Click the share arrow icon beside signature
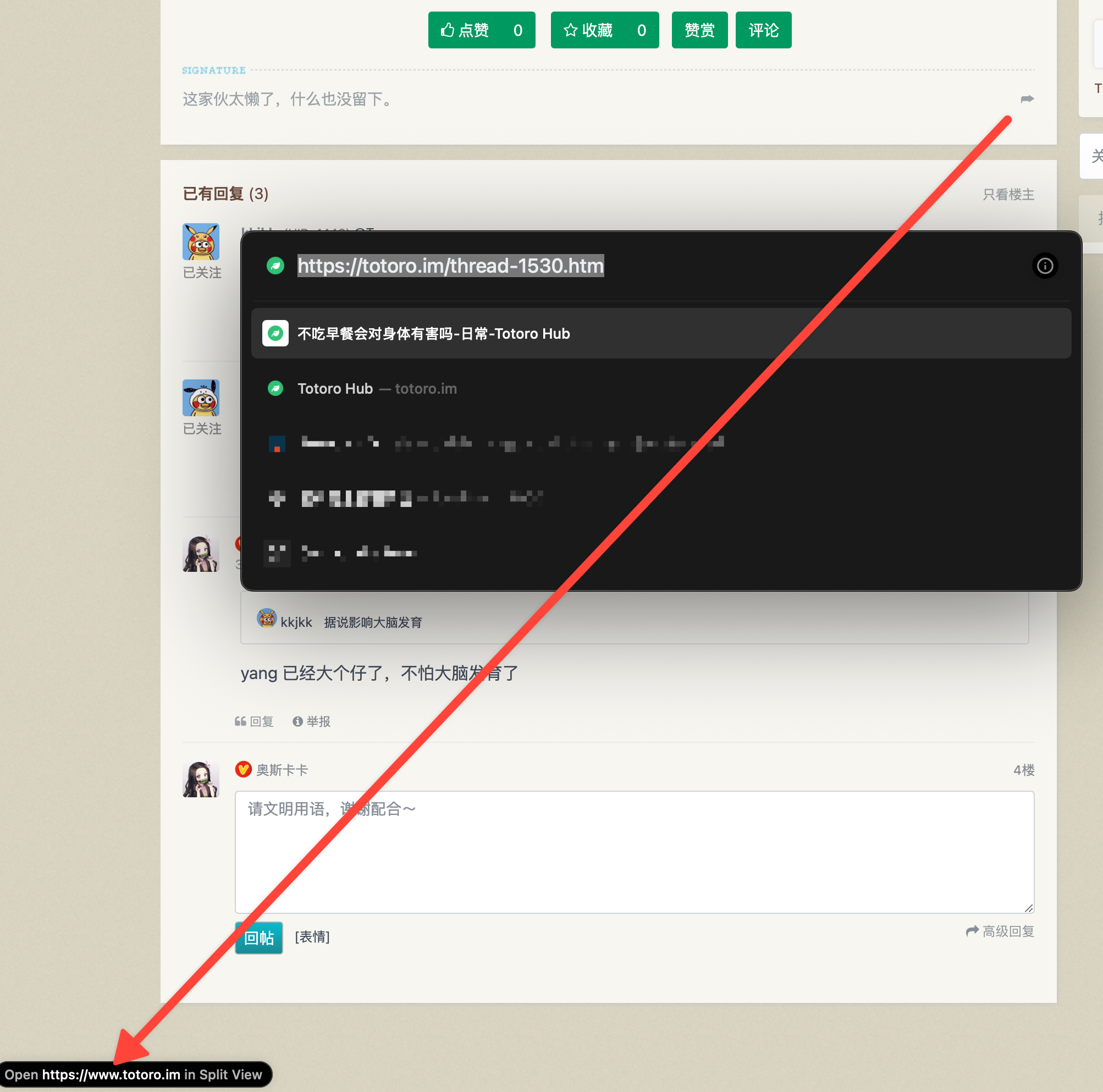This screenshot has height=1092, width=1103. tap(1027, 100)
